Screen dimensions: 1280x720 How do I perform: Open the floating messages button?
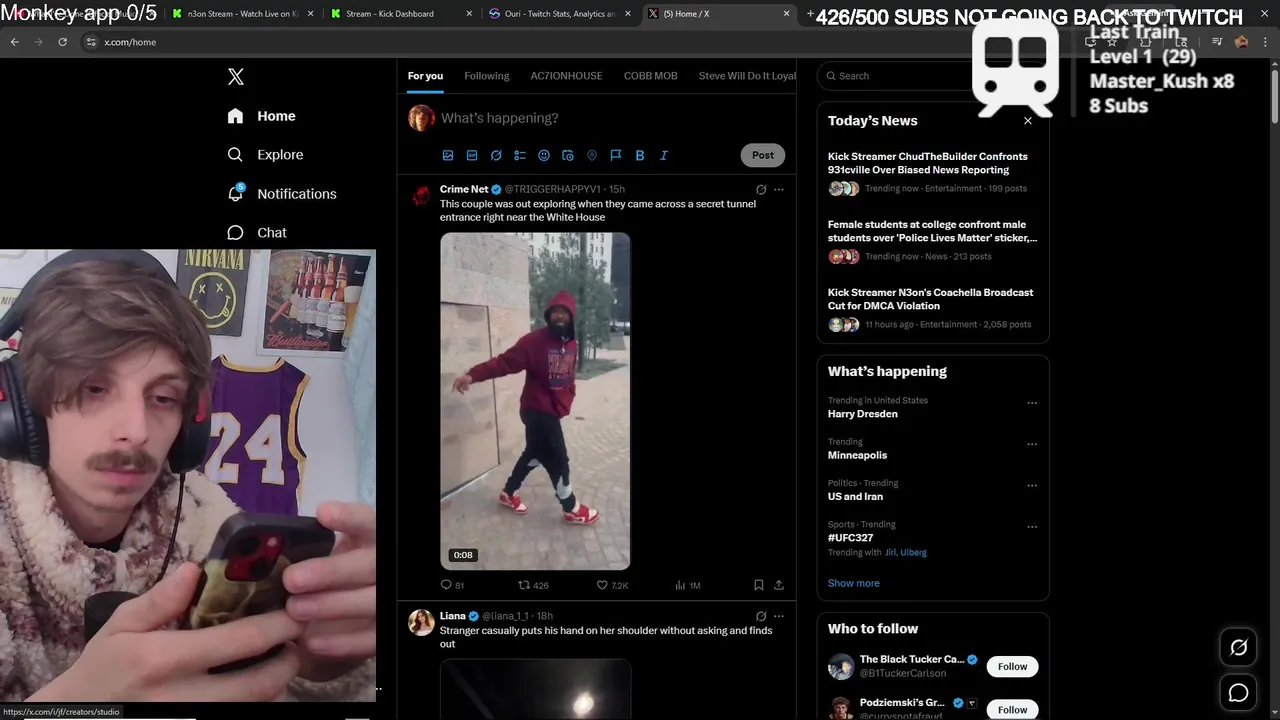(1238, 692)
